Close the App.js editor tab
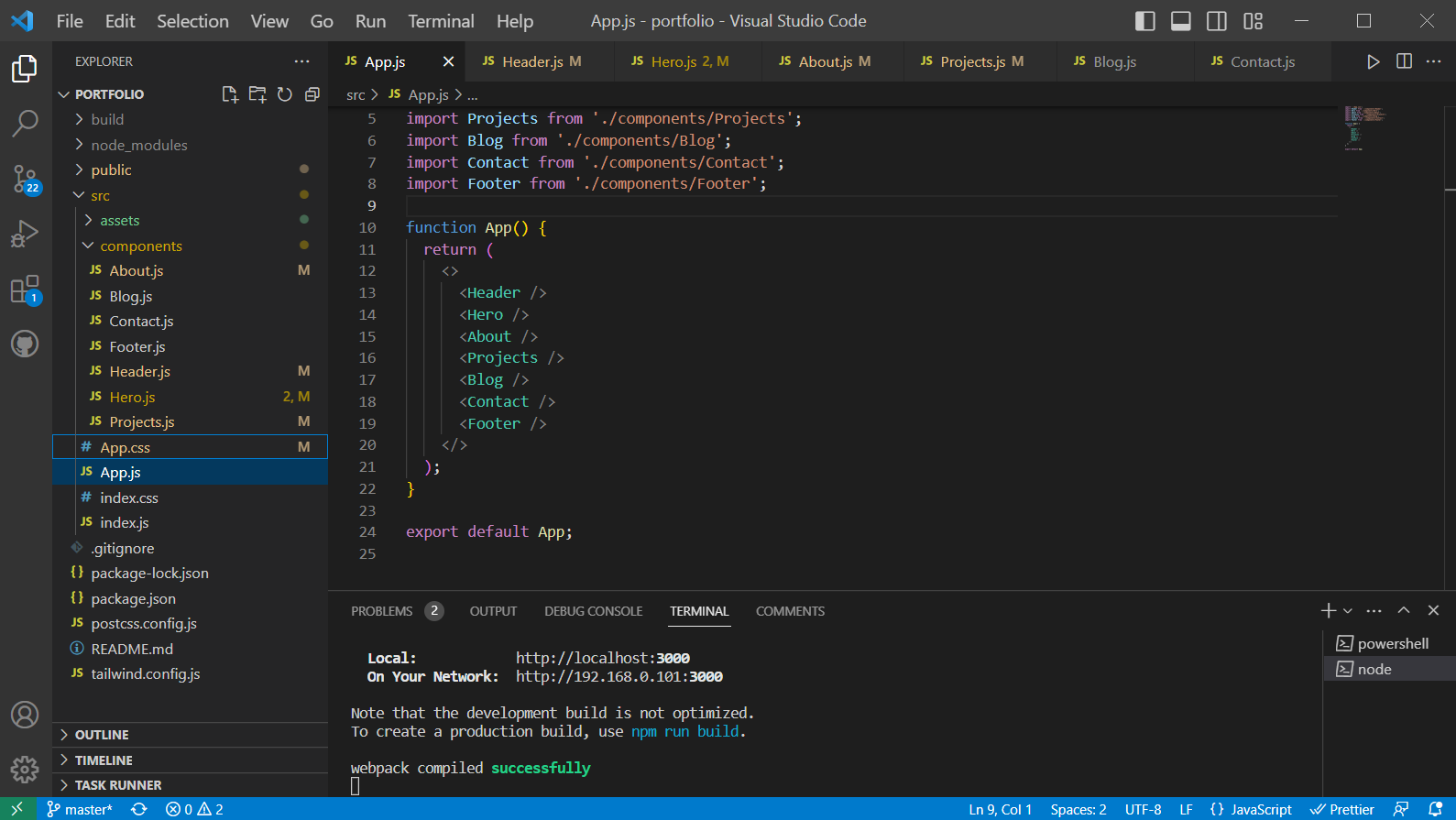Image resolution: width=1456 pixels, height=820 pixels. coord(448,61)
